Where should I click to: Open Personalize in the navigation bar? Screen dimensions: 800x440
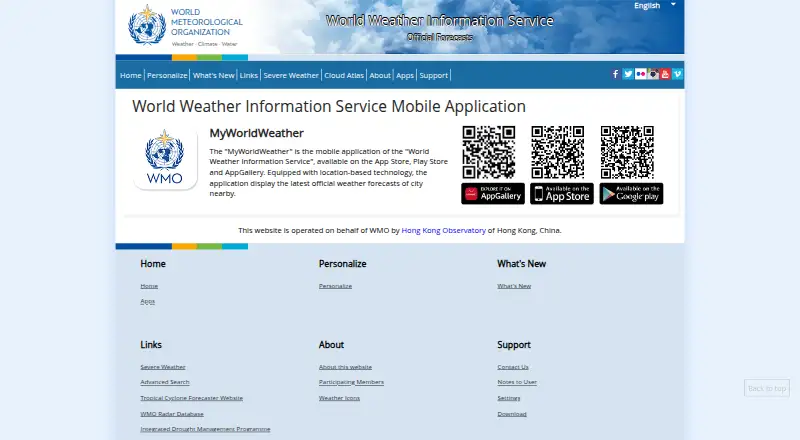[167, 75]
